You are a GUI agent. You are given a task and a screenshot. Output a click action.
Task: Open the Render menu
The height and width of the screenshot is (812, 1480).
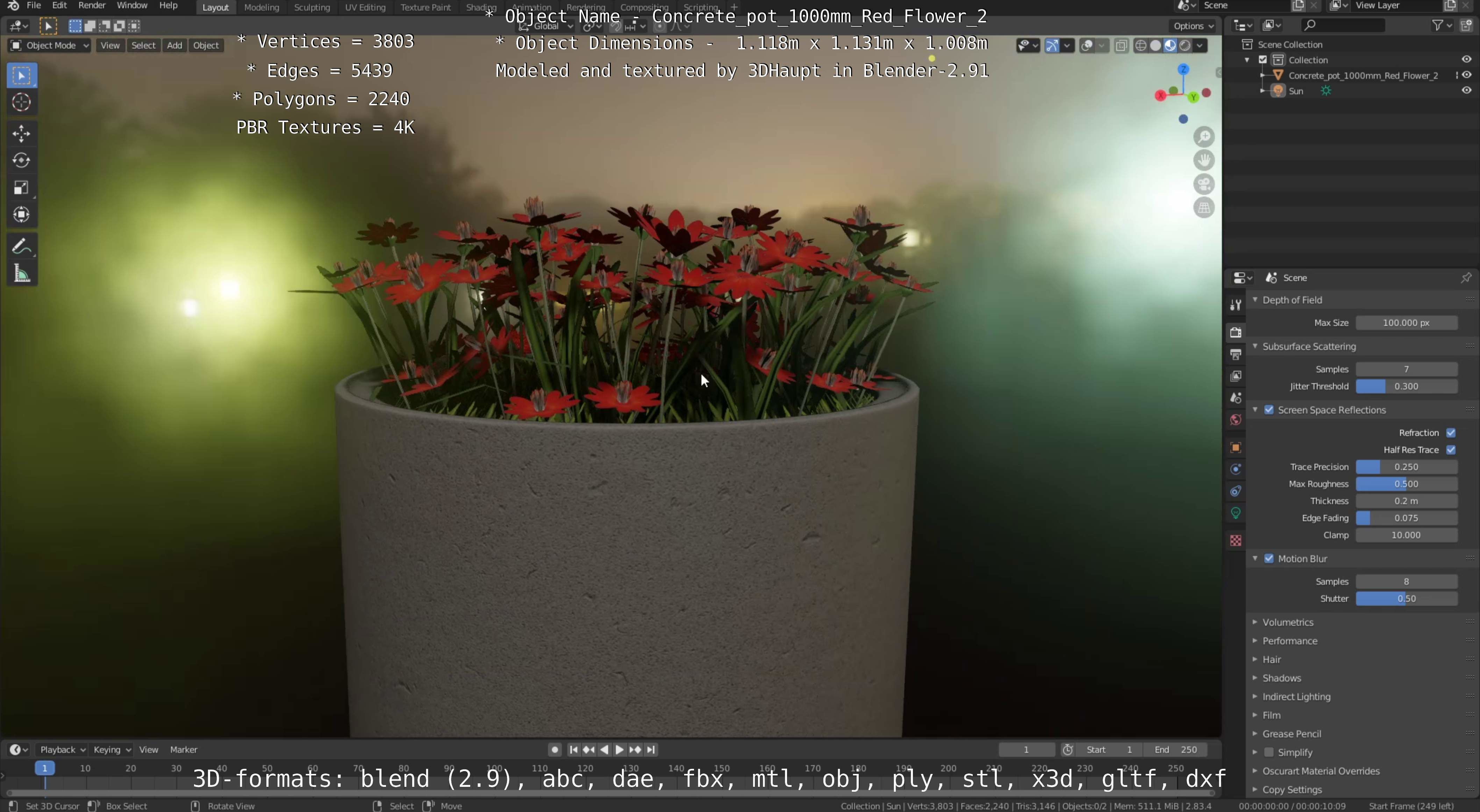[x=92, y=6]
